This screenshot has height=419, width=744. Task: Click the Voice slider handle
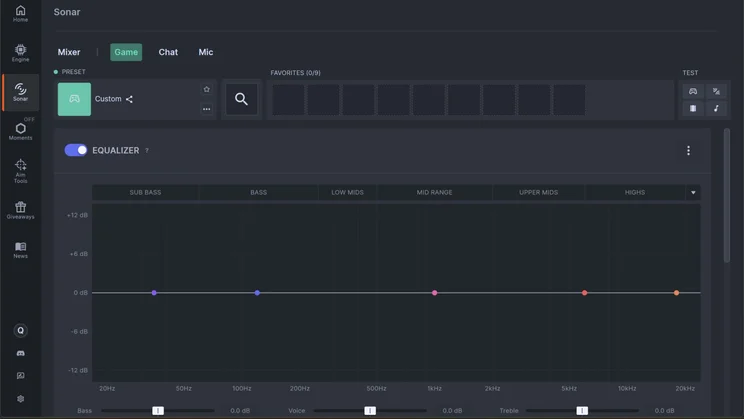tap(370, 411)
